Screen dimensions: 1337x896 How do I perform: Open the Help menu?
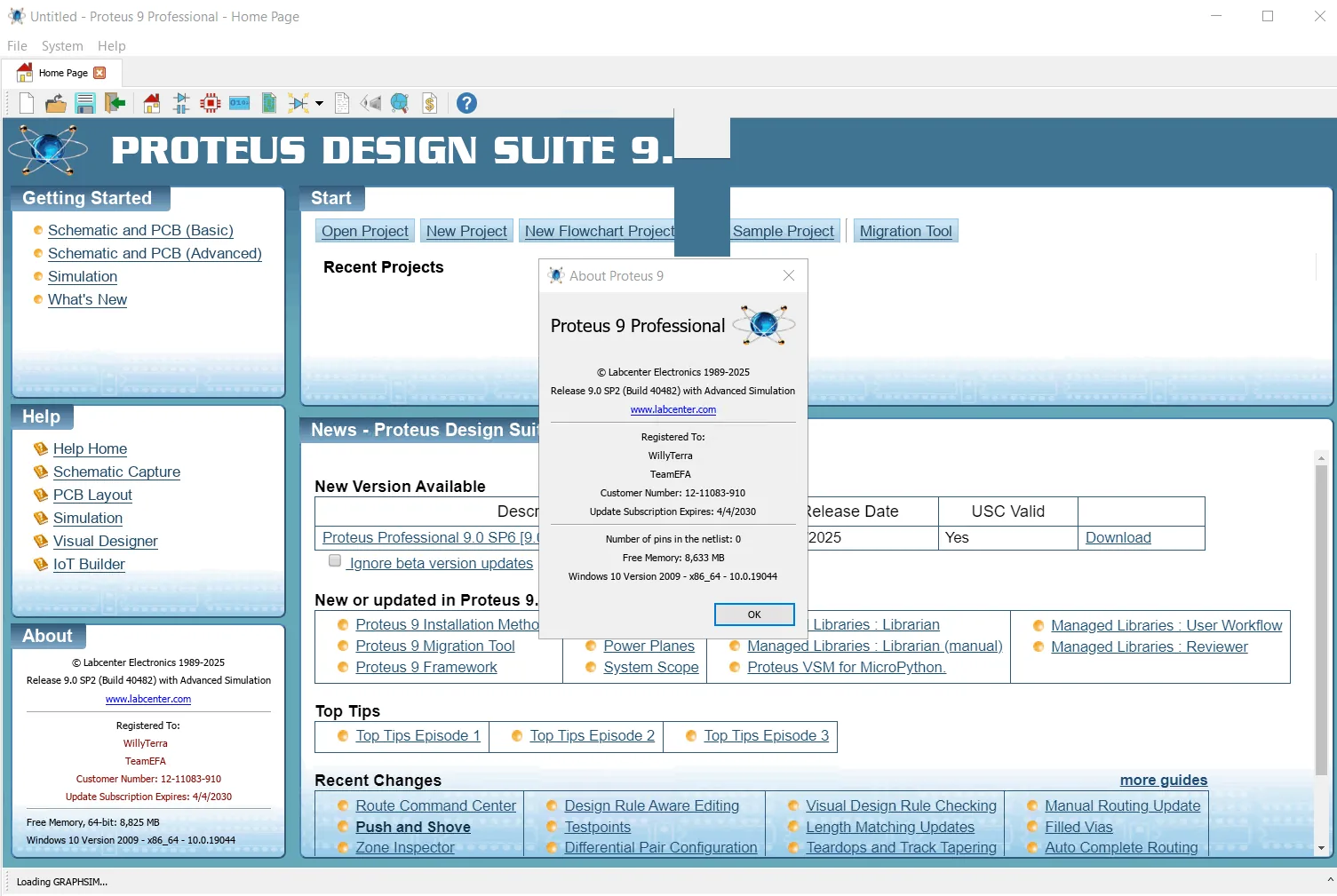point(112,46)
